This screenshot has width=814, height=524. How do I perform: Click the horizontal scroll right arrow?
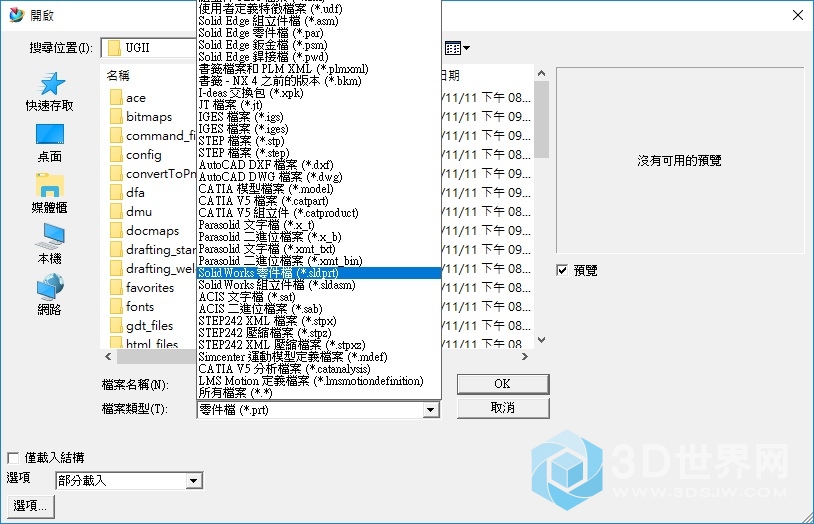tap(525, 356)
